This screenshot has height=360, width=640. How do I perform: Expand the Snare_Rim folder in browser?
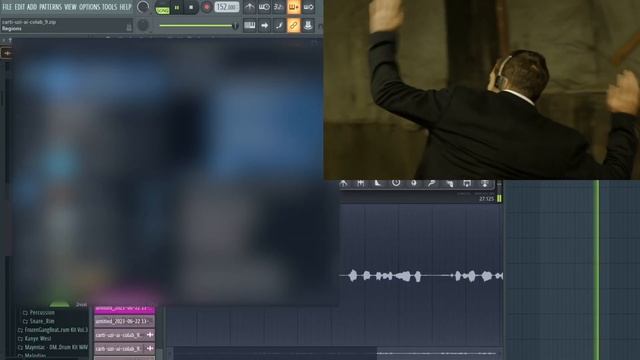tap(39, 321)
